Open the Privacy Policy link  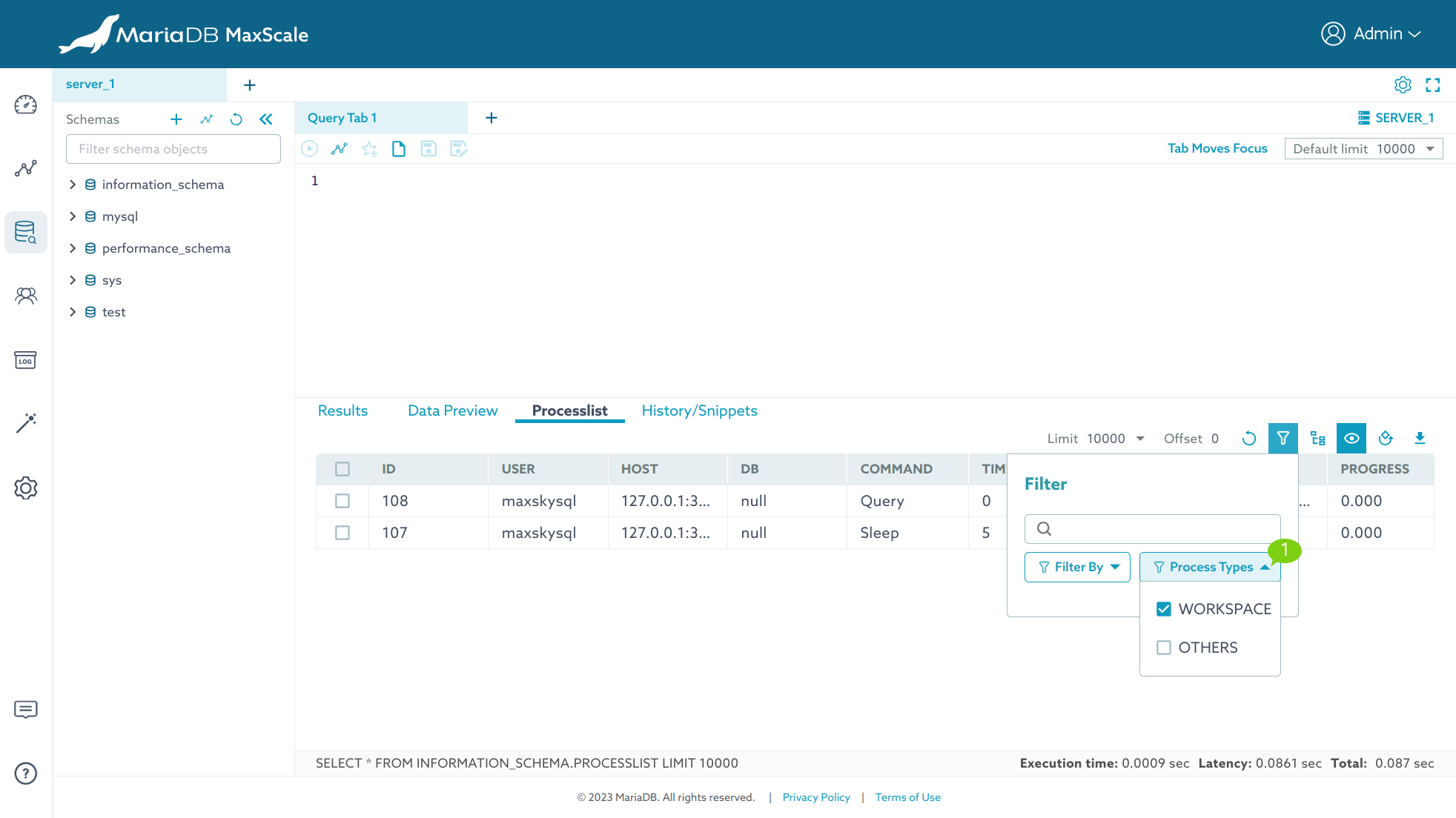coord(815,797)
